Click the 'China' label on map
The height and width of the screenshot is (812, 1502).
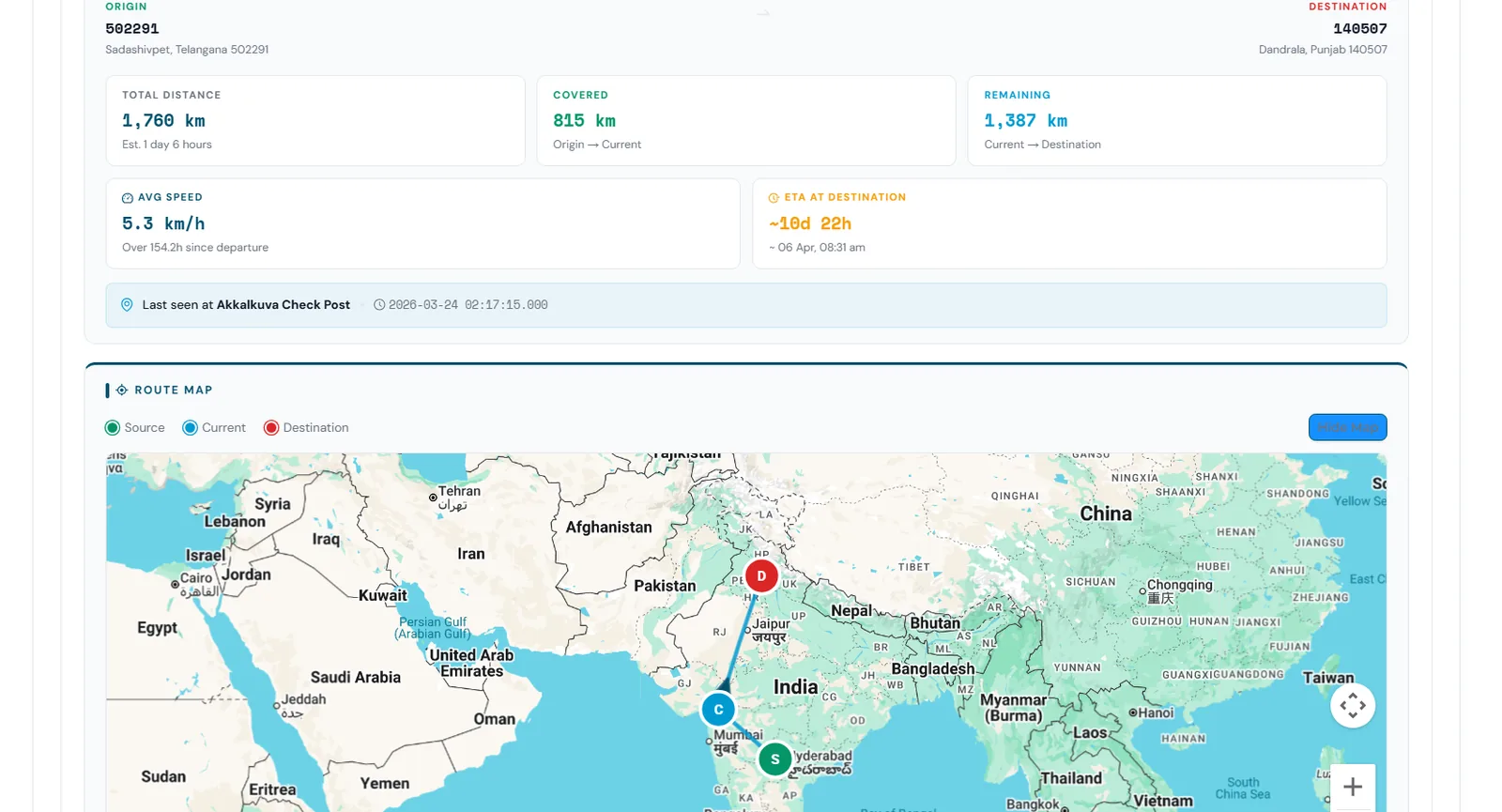(x=1106, y=513)
